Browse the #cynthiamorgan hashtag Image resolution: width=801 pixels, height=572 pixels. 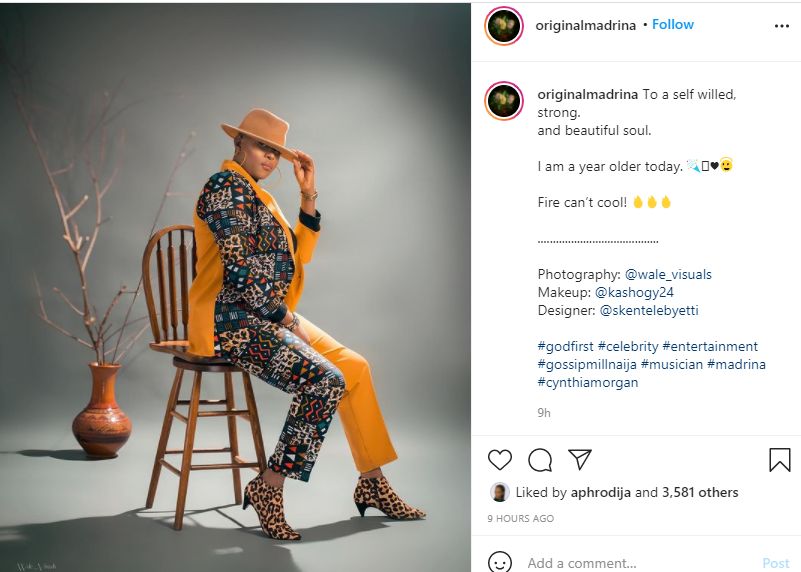[588, 382]
